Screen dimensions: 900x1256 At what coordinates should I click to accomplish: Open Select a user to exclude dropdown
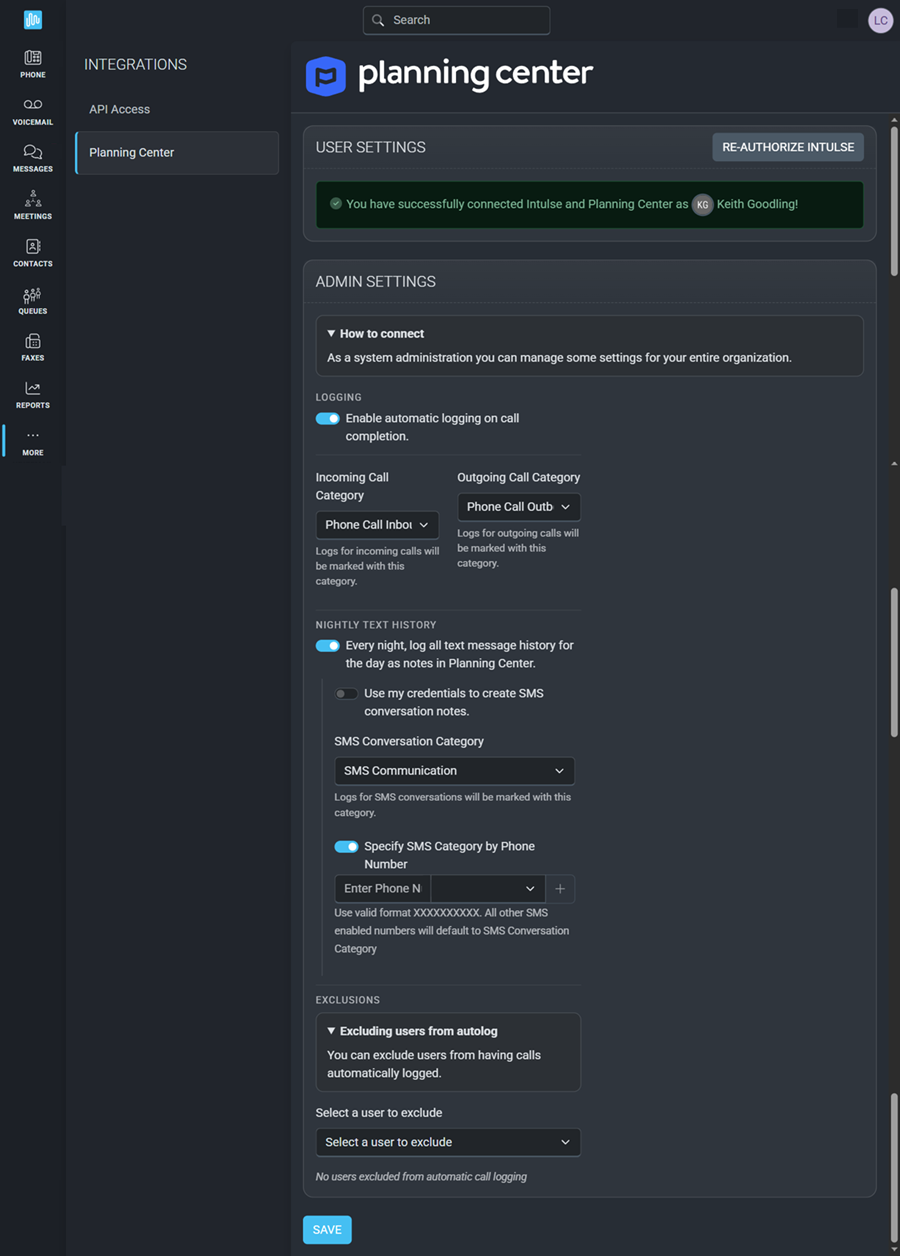pyautogui.click(x=447, y=1142)
